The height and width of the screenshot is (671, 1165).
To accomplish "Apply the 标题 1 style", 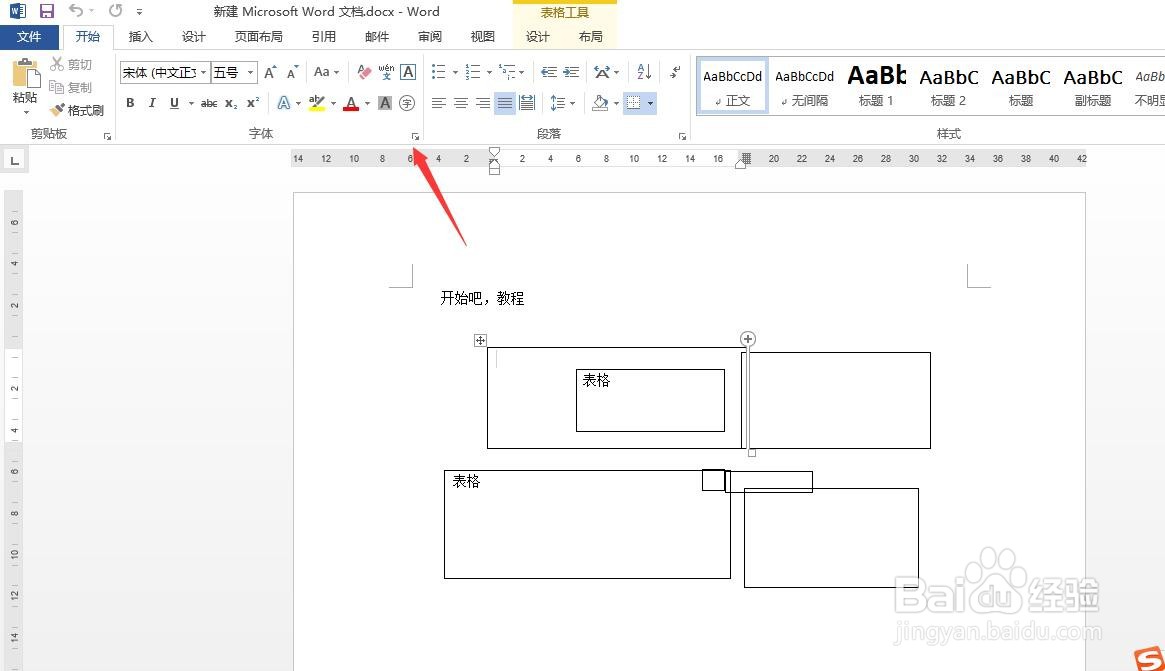I will (877, 86).
